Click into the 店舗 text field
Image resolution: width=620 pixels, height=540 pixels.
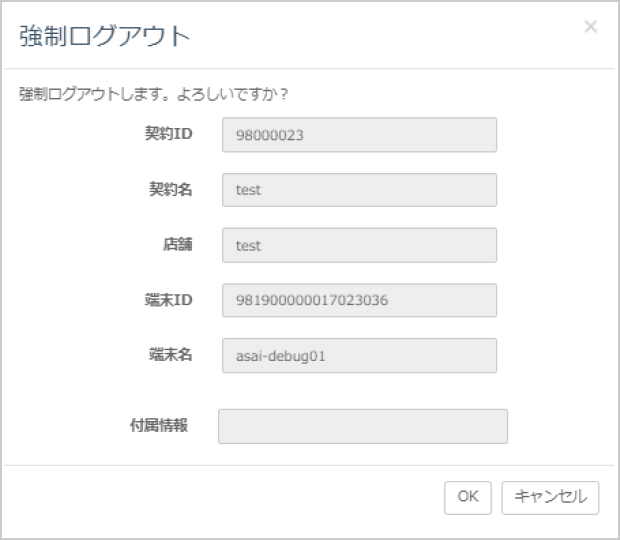coord(359,245)
